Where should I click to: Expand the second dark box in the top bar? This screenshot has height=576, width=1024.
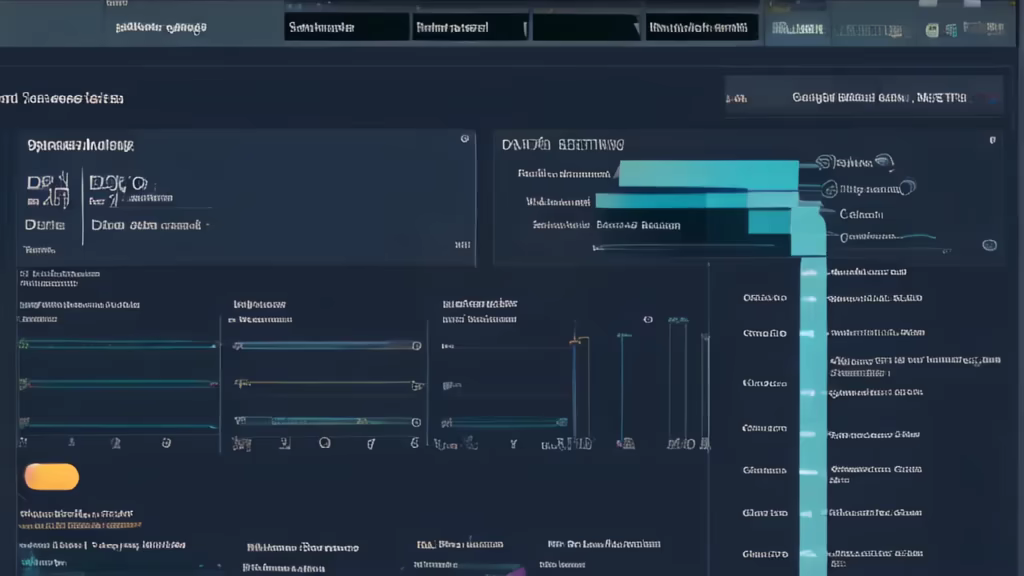click(470, 28)
